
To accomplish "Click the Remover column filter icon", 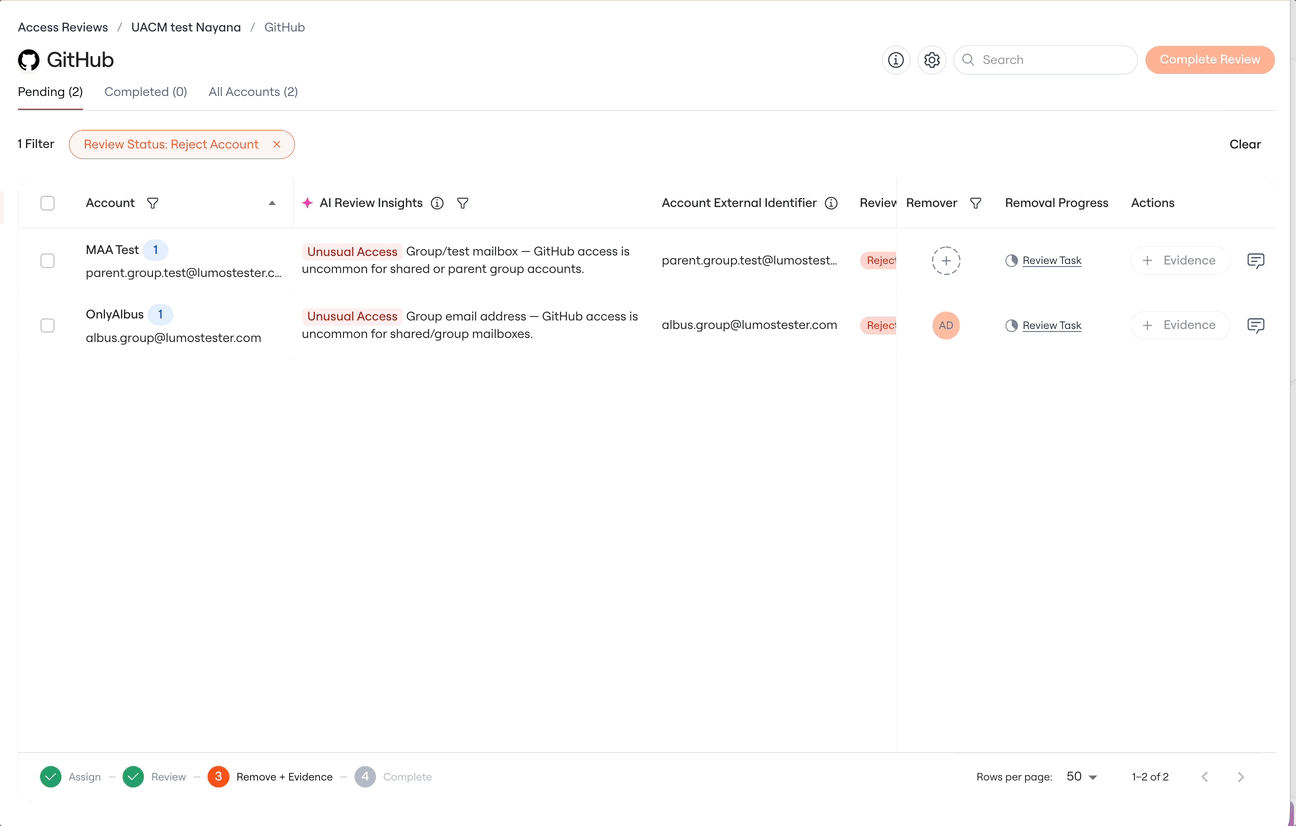I will (976, 203).
